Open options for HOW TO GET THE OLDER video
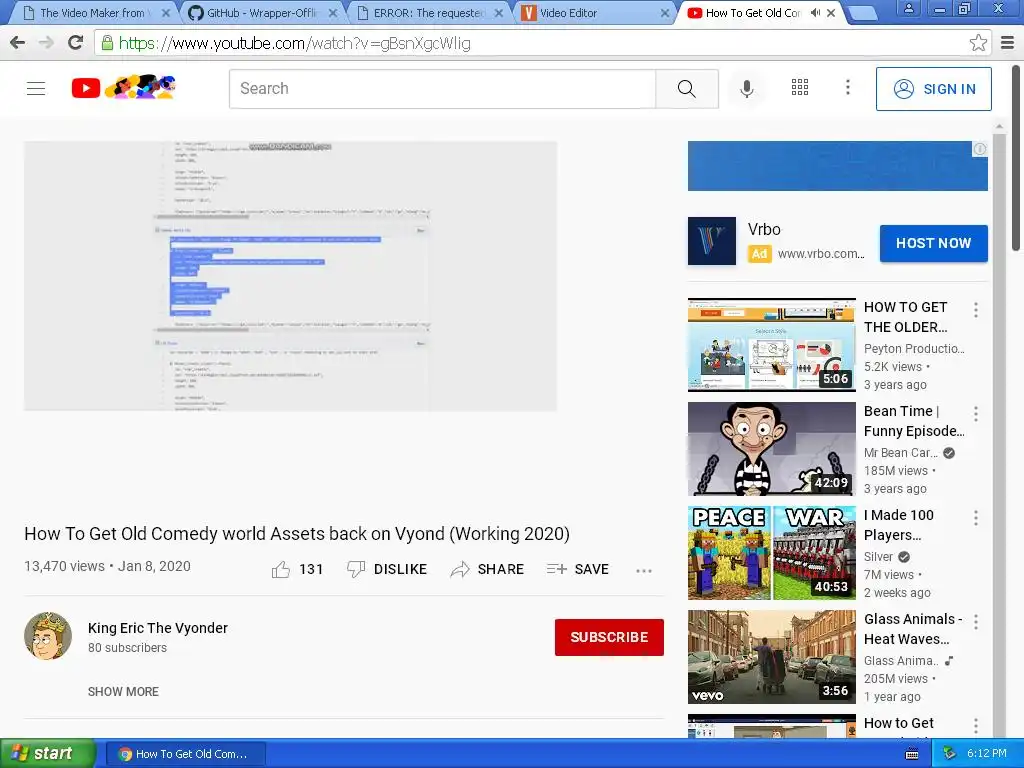Screen dimensions: 1024x768 pyautogui.click(x=976, y=310)
